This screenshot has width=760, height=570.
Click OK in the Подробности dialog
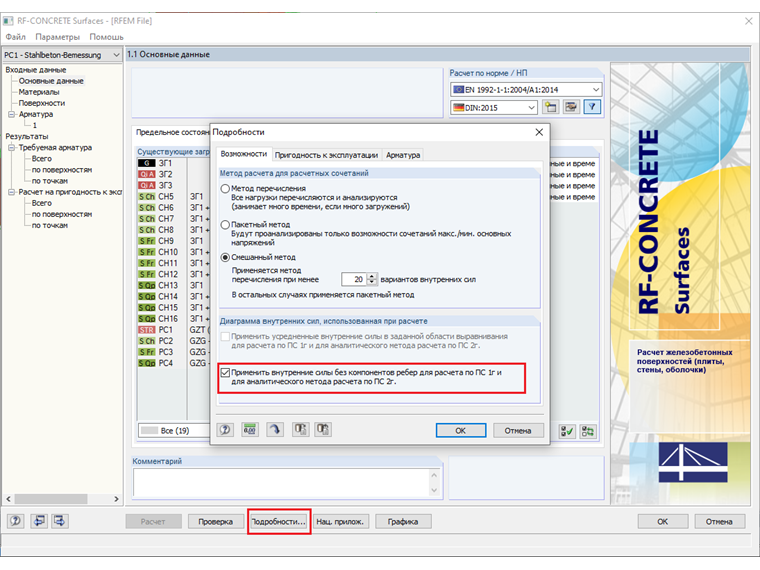coord(460,430)
